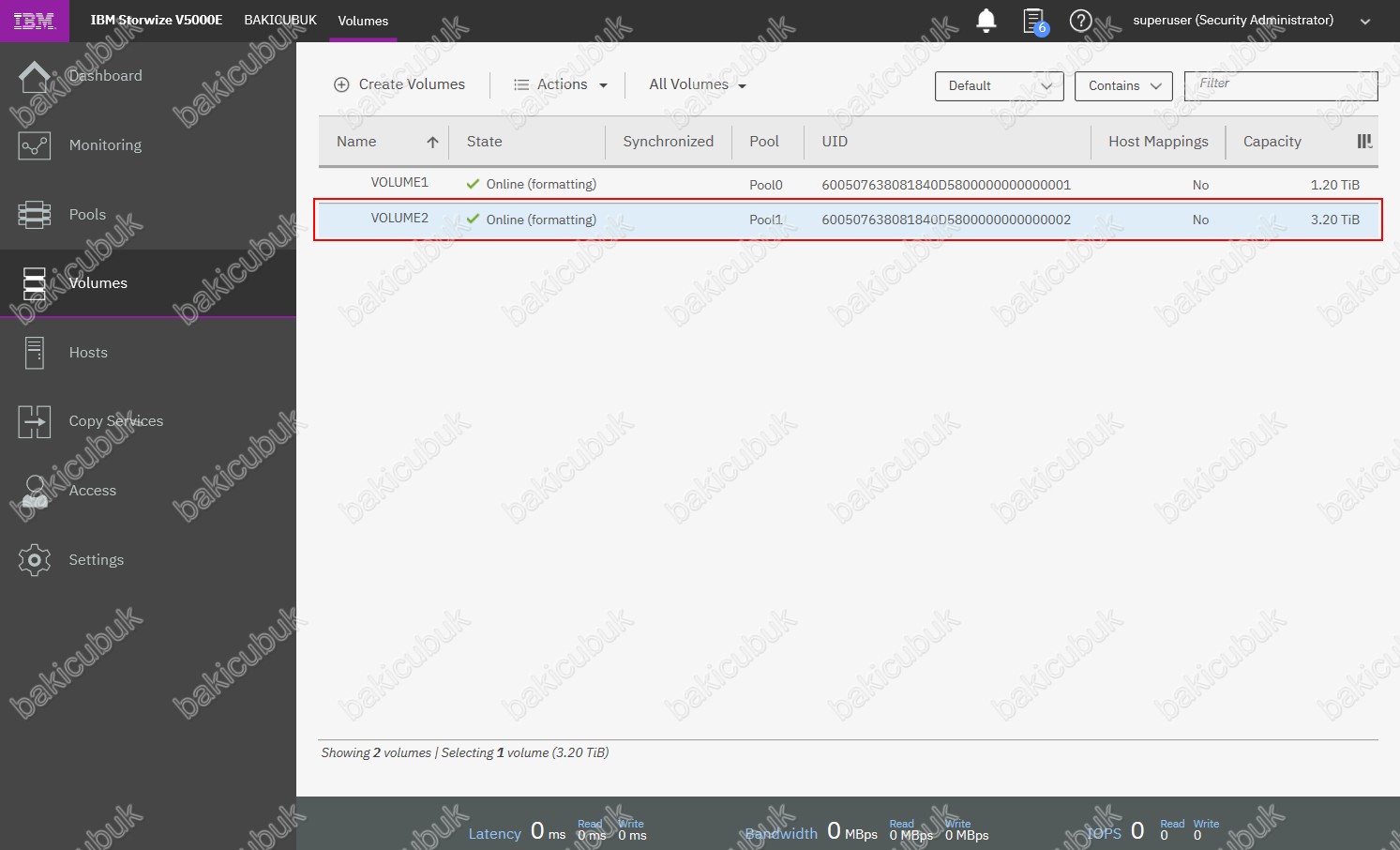Click the Name sort arrow
The height and width of the screenshot is (850, 1400).
tap(432, 143)
